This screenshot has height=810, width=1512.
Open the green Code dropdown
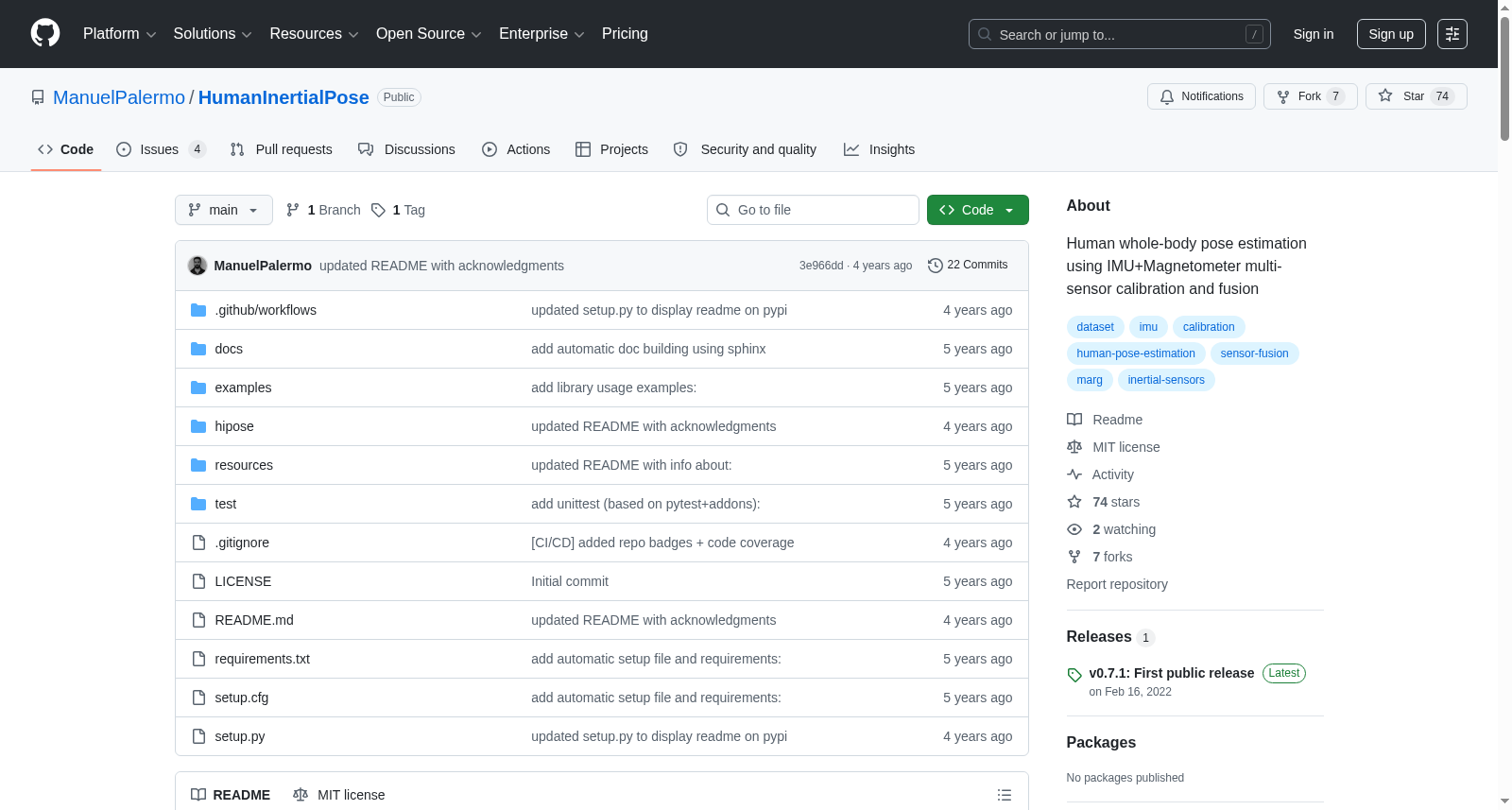coord(977,210)
